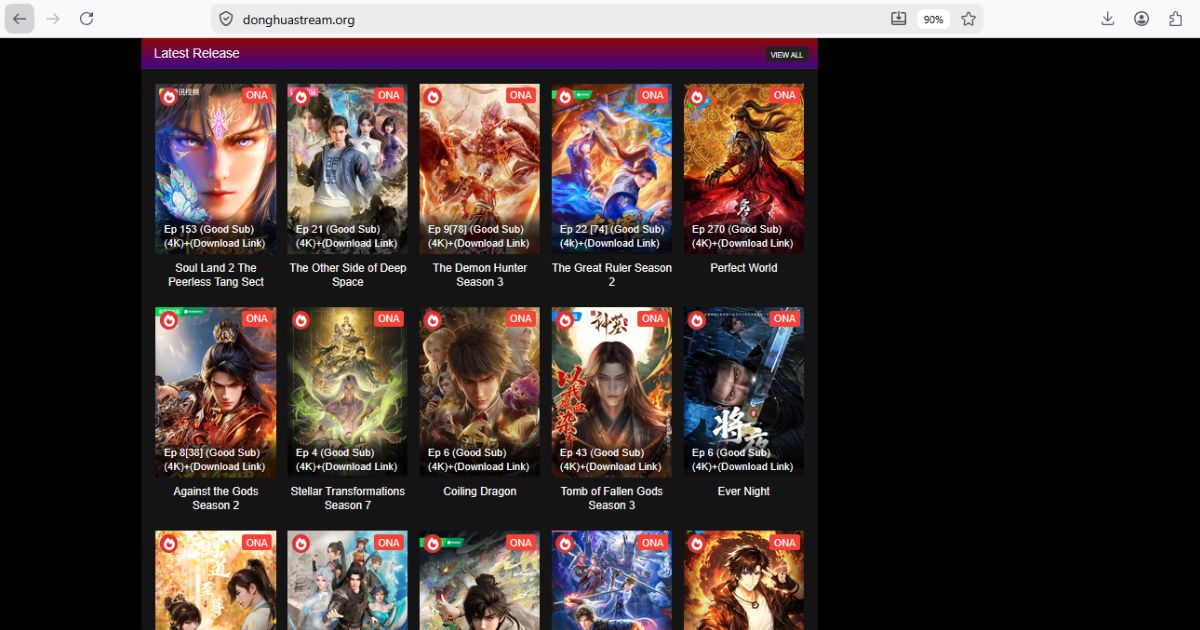1200x630 pixels.
Task: Open the browser profile account menu
Action: [1141, 19]
